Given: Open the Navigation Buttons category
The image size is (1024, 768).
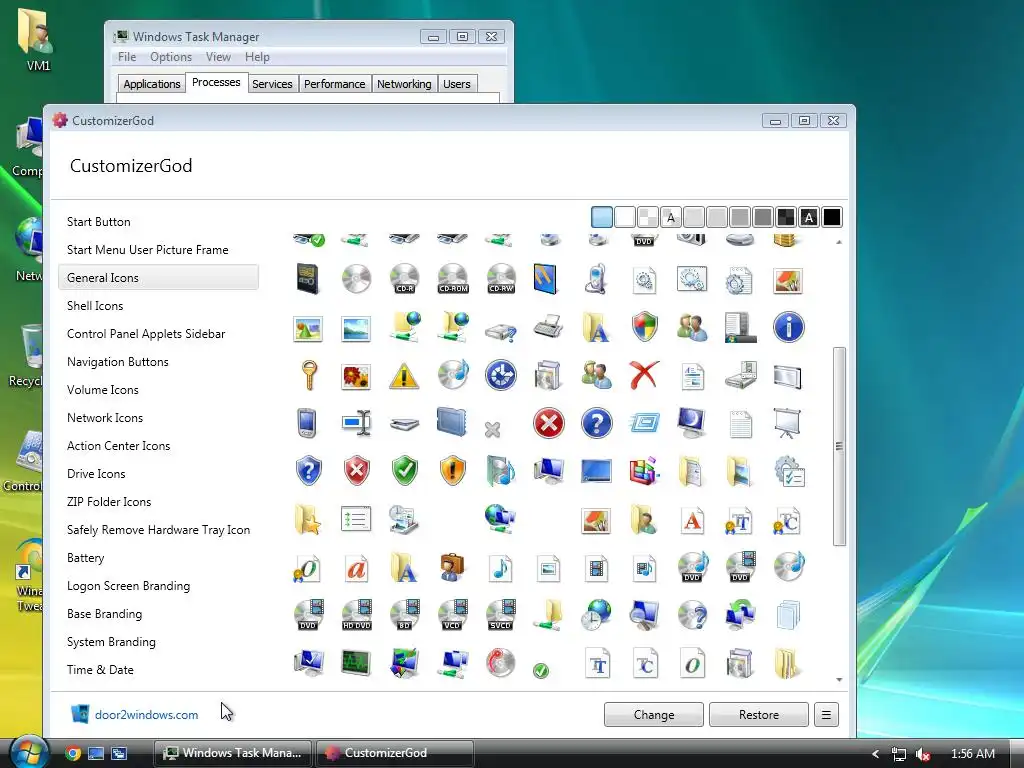Looking at the screenshot, I should 118,362.
